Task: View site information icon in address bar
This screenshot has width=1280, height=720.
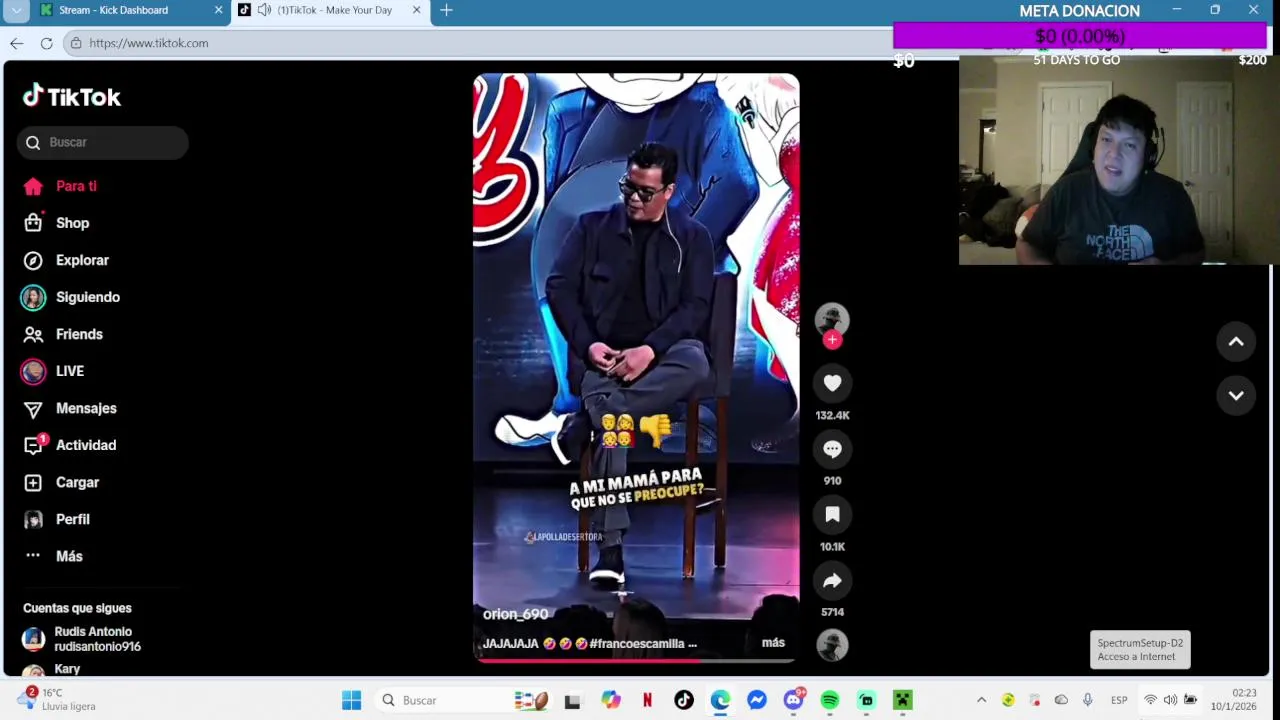Action: [75, 43]
